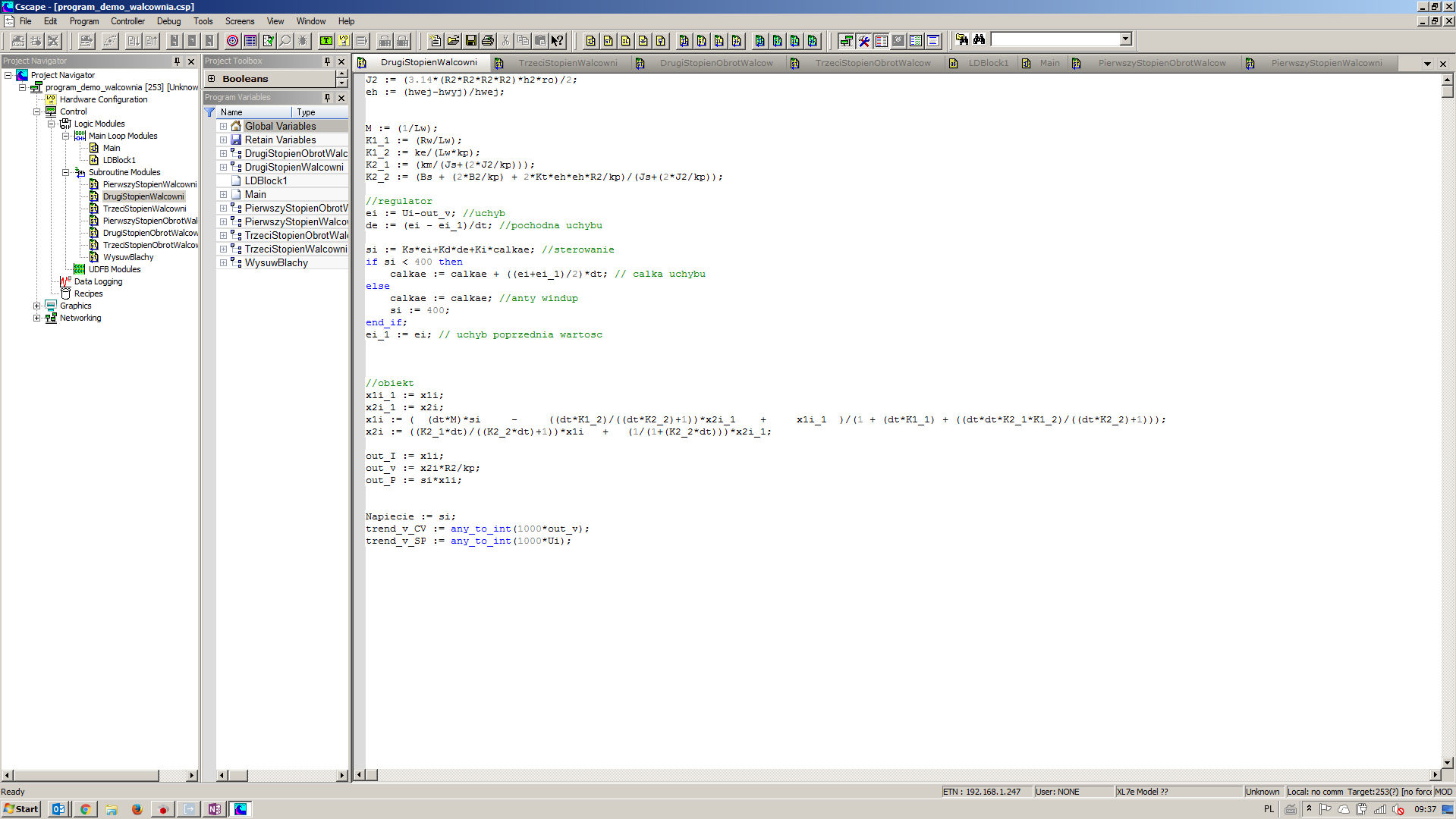Expand the Graphics tree node
The image size is (1456, 819).
coord(36,306)
